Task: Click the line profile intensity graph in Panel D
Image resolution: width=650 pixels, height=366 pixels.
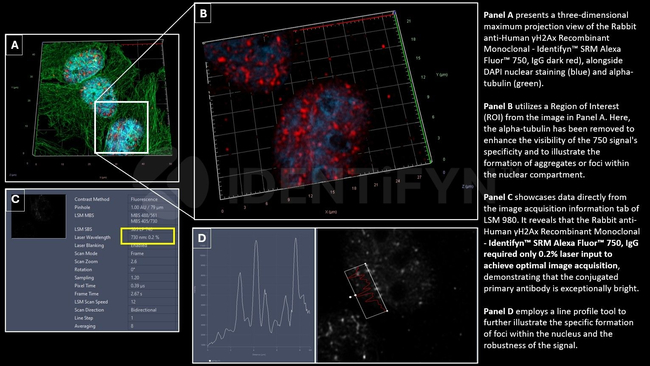Action: click(254, 295)
